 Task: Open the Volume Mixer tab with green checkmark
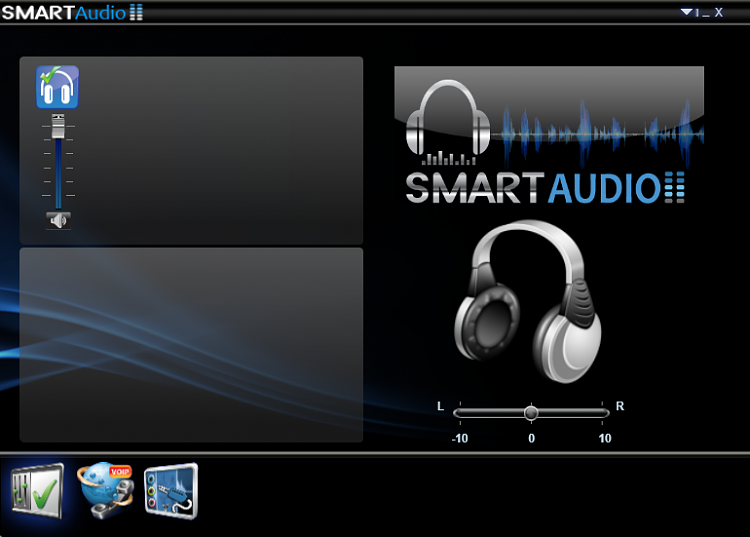(37, 491)
